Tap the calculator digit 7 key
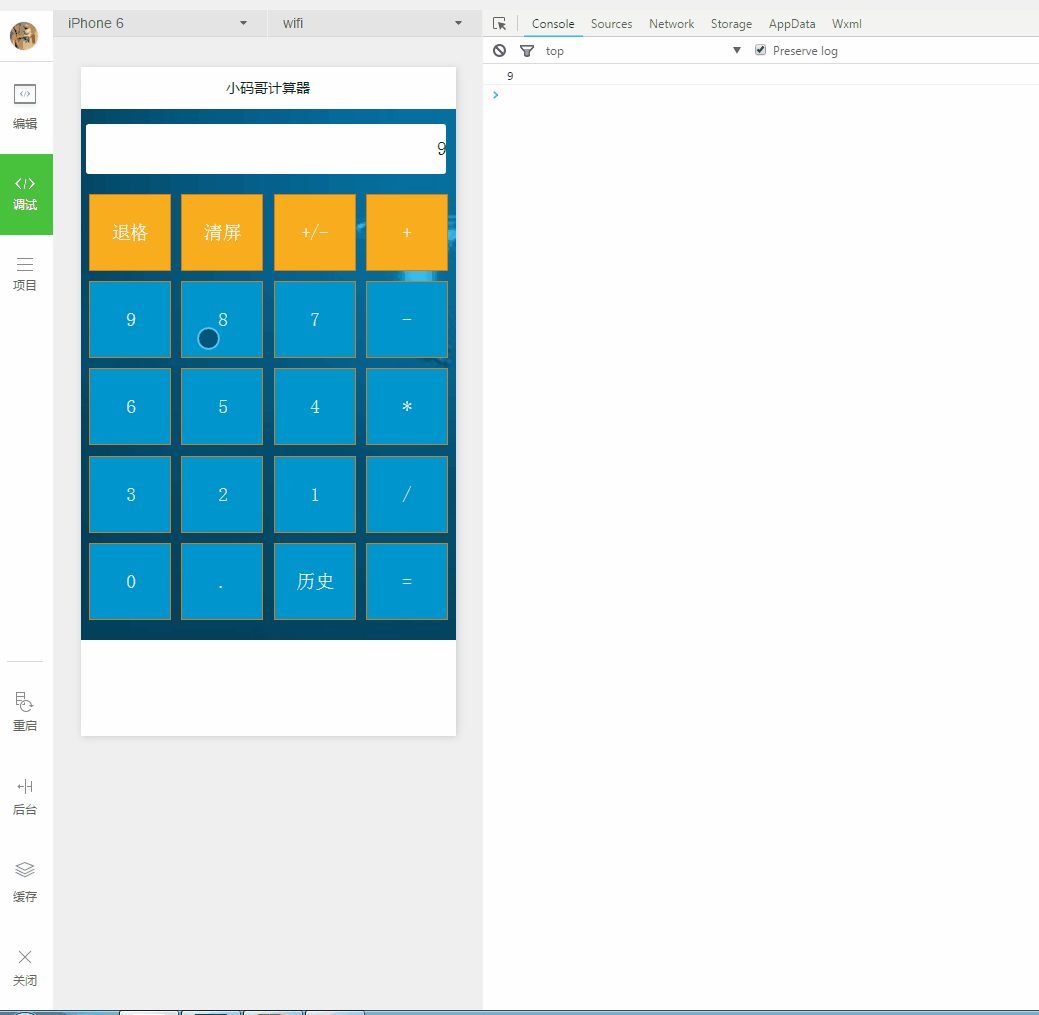Viewport: 1039px width, 1015px height. click(x=315, y=319)
